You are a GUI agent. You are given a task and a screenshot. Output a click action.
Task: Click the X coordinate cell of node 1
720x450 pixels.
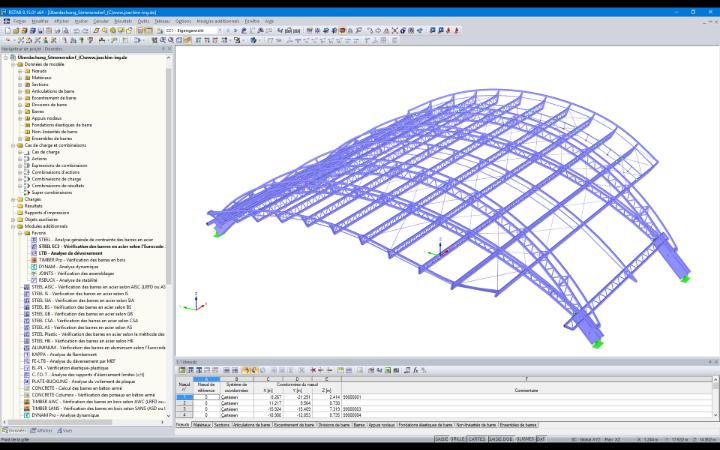267,397
